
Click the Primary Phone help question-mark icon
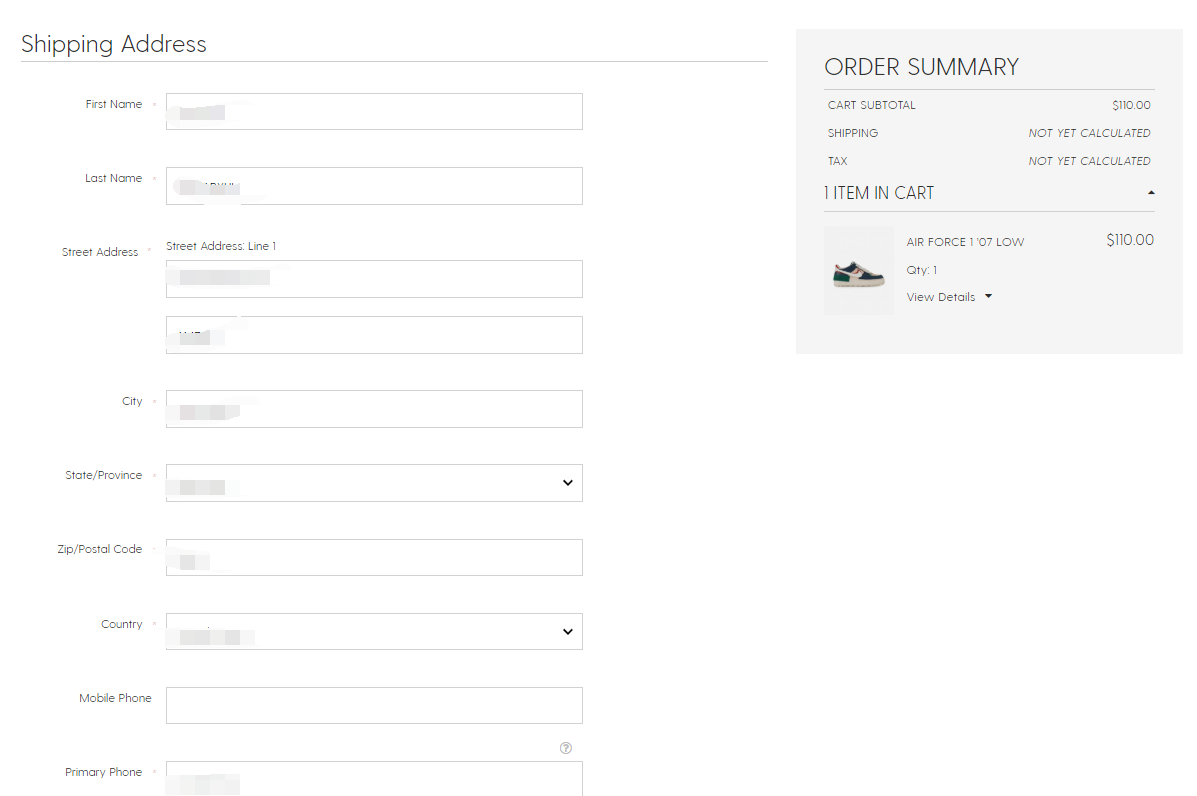pyautogui.click(x=566, y=748)
